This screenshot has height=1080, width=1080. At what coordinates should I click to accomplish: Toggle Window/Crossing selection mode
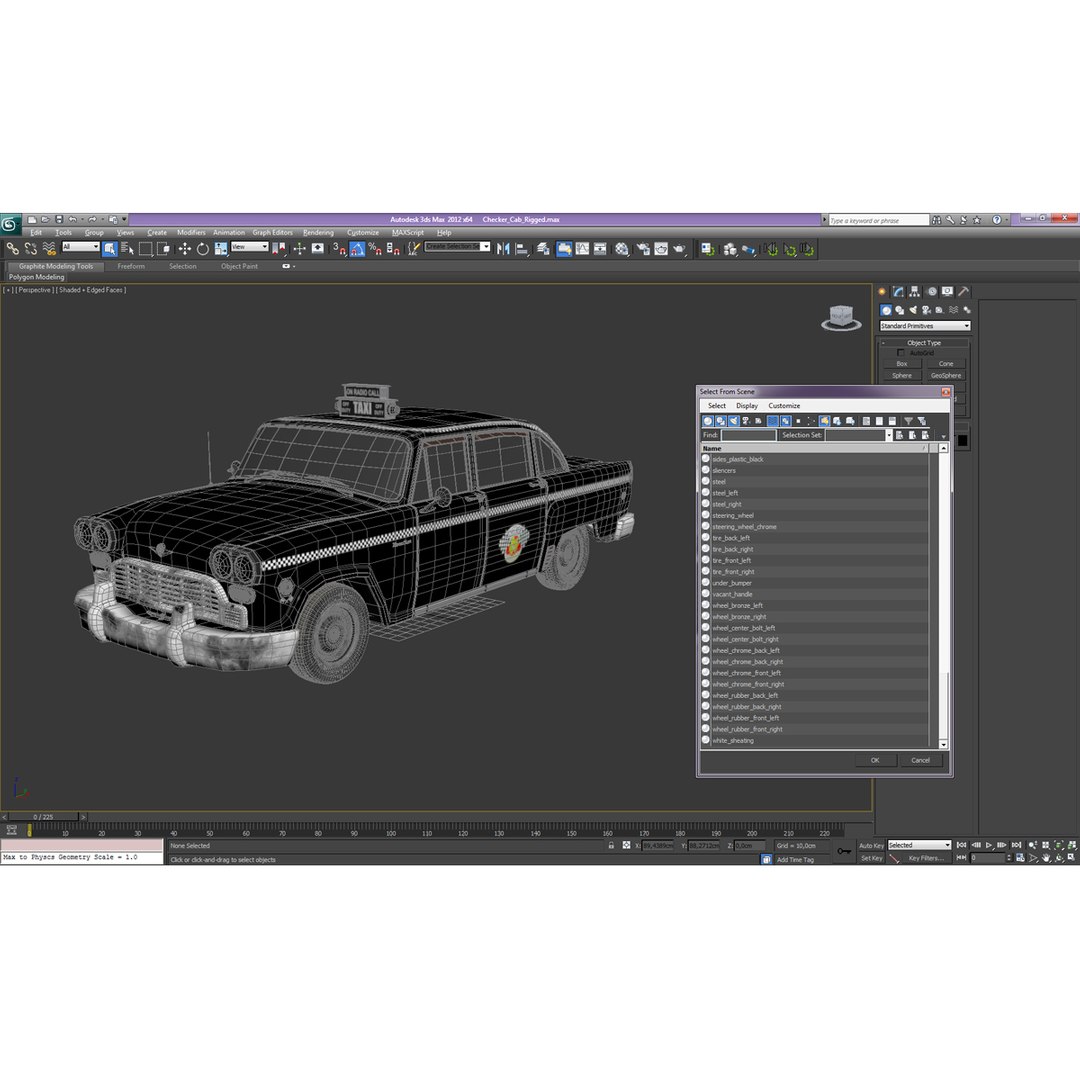tap(164, 249)
